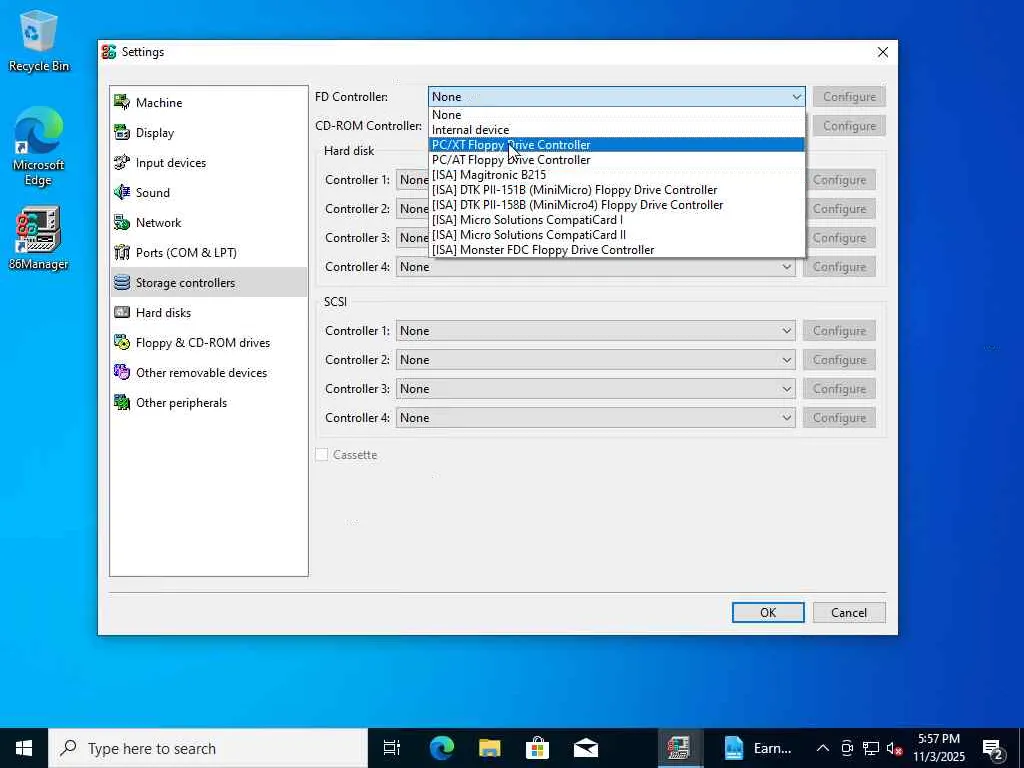Click Configure for SCSI Controller 2
1024x768 pixels.
tap(839, 360)
